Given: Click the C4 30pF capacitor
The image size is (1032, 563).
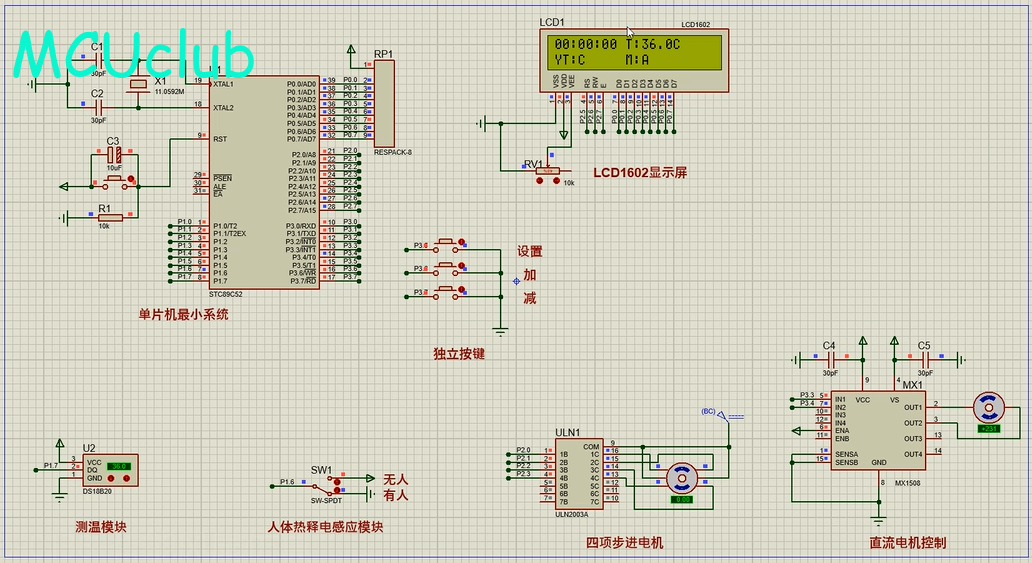Looking at the screenshot, I should 831,359.
